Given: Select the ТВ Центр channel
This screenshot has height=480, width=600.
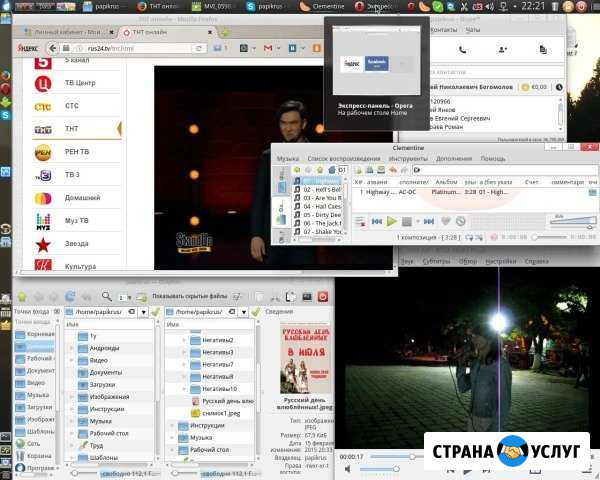Looking at the screenshot, I should click(77, 83).
